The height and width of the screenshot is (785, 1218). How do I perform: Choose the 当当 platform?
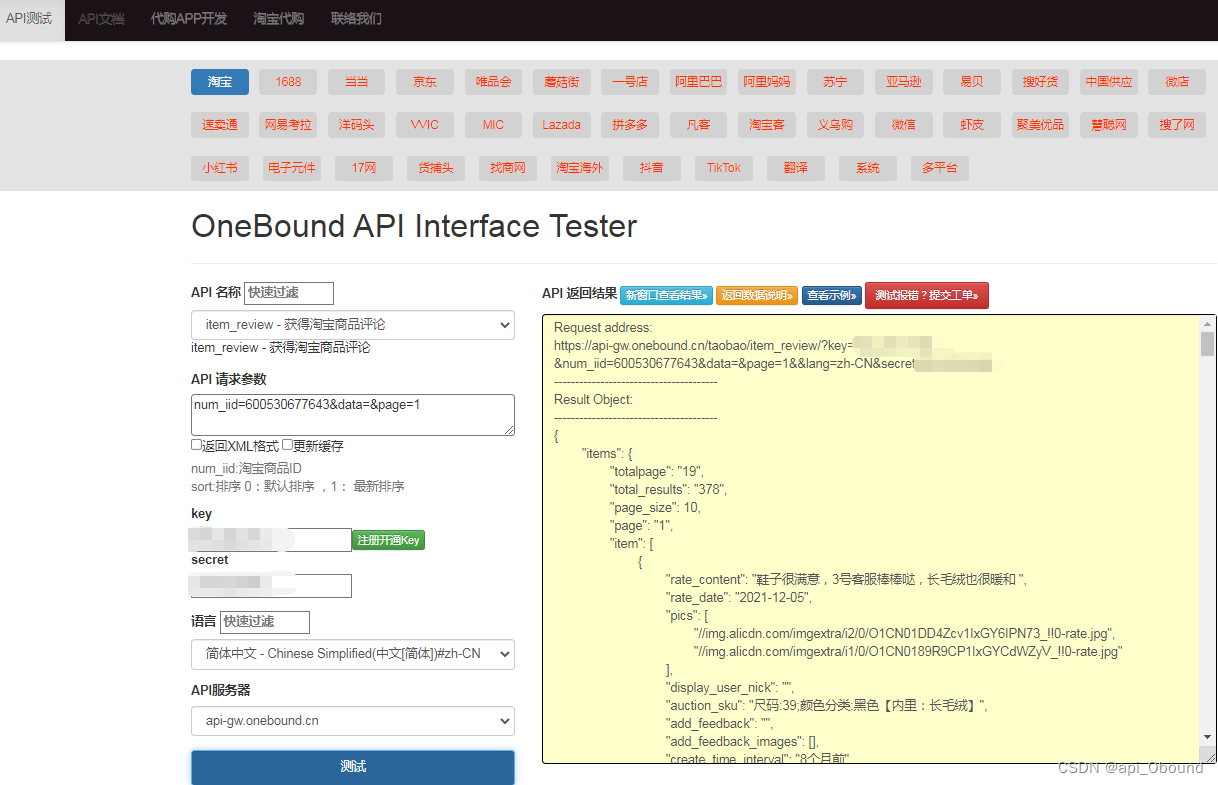click(357, 82)
